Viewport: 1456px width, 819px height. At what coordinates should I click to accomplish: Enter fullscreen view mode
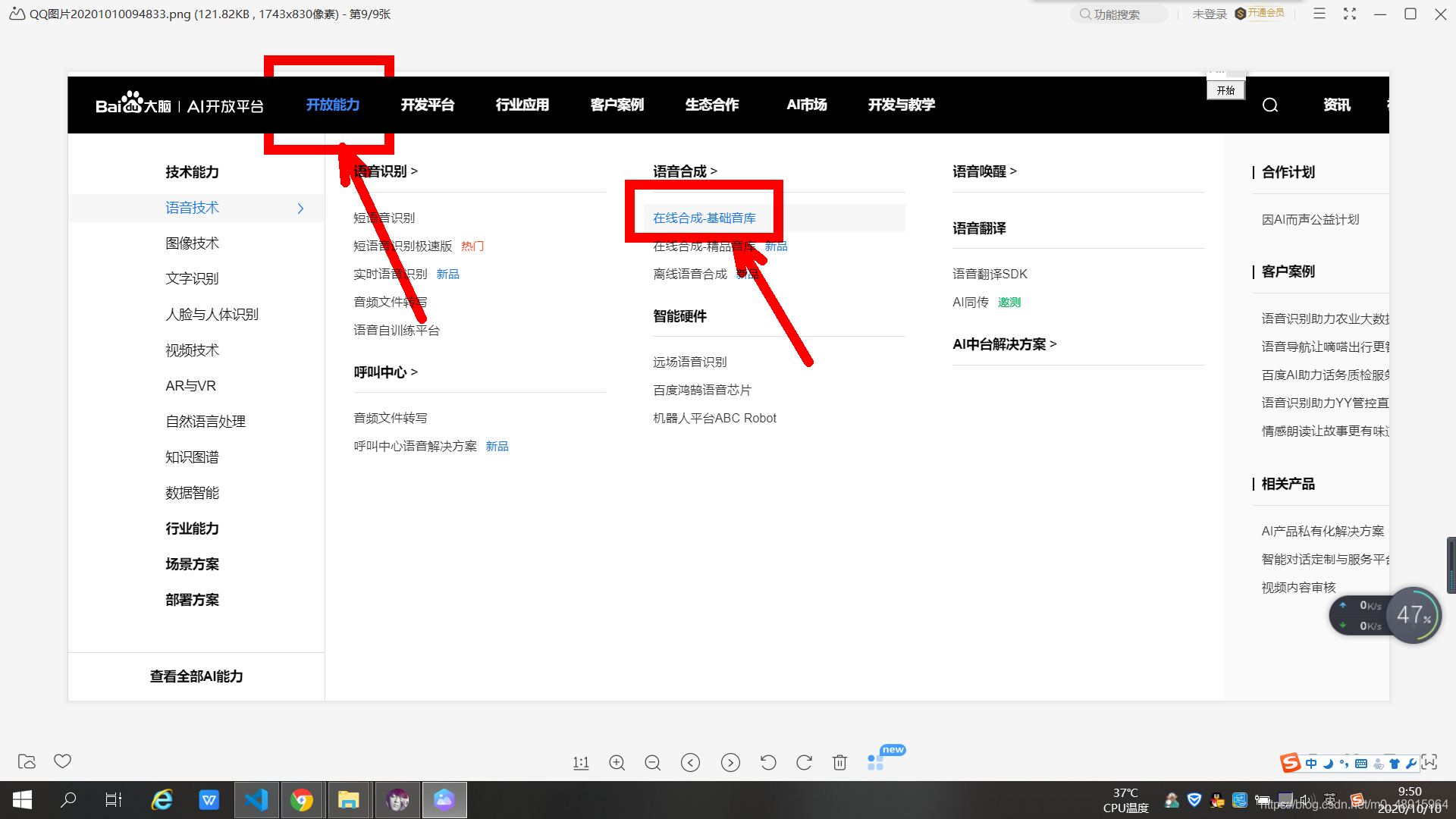pyautogui.click(x=1350, y=14)
